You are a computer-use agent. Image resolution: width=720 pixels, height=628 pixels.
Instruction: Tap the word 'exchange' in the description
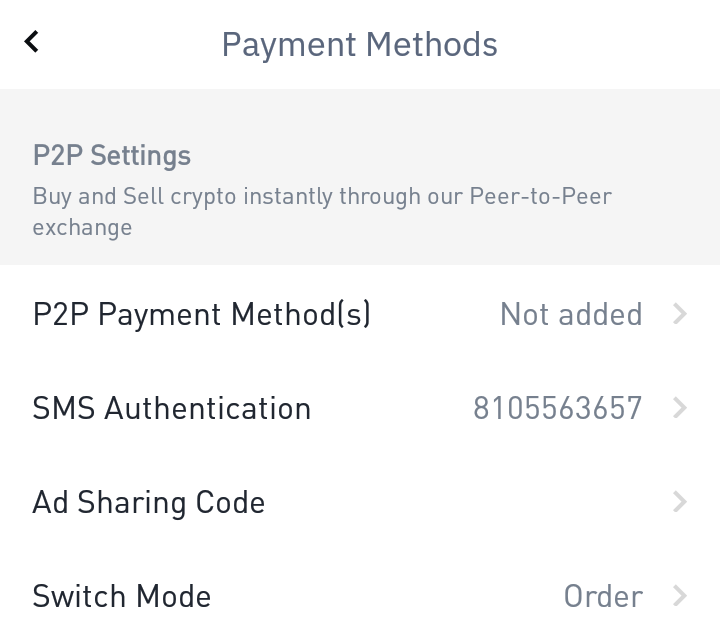(82, 227)
